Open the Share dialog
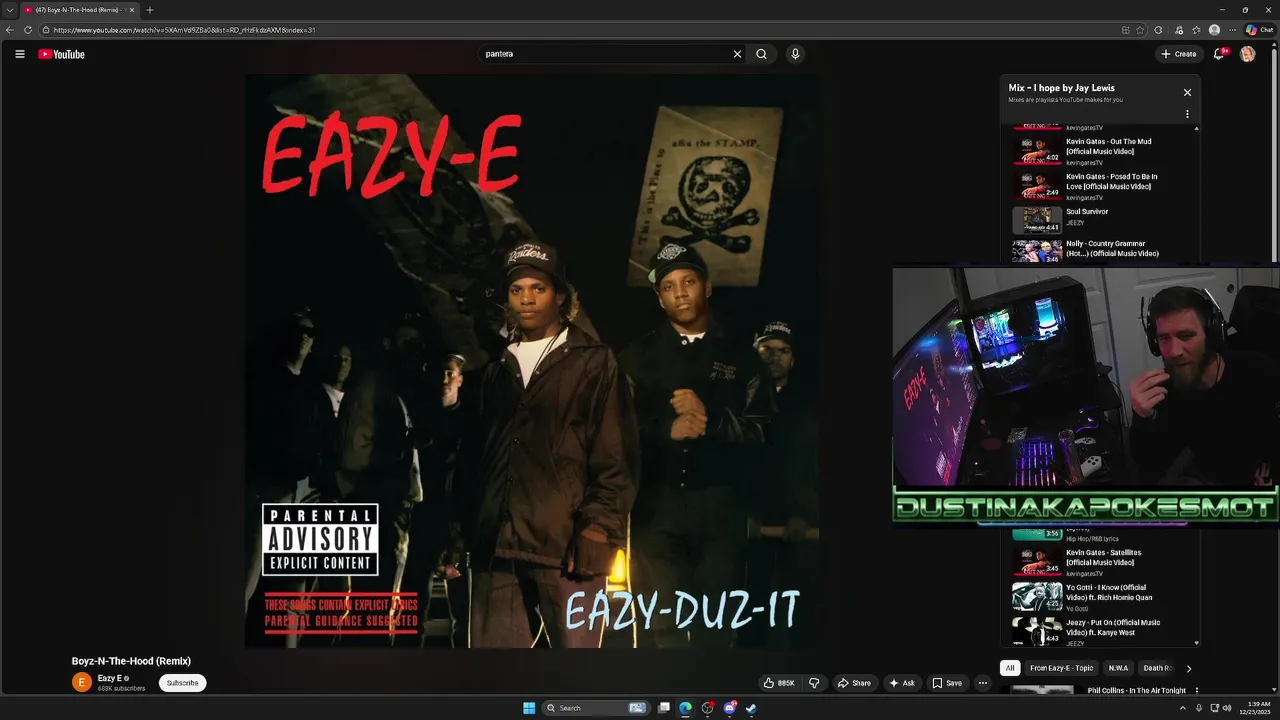This screenshot has height=720, width=1280. tap(854, 683)
